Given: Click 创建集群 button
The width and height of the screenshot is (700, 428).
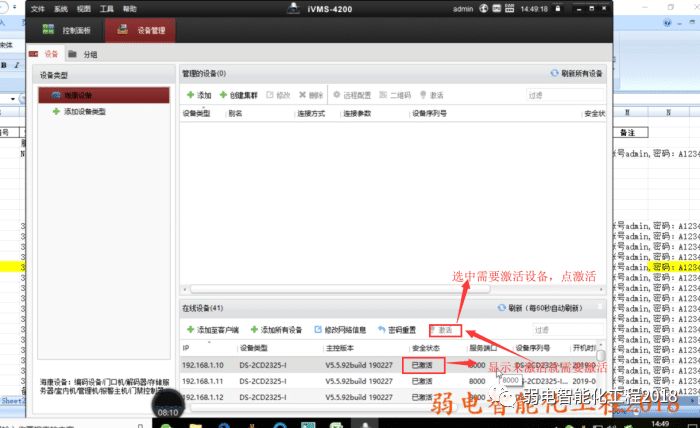Looking at the screenshot, I should point(238,95).
